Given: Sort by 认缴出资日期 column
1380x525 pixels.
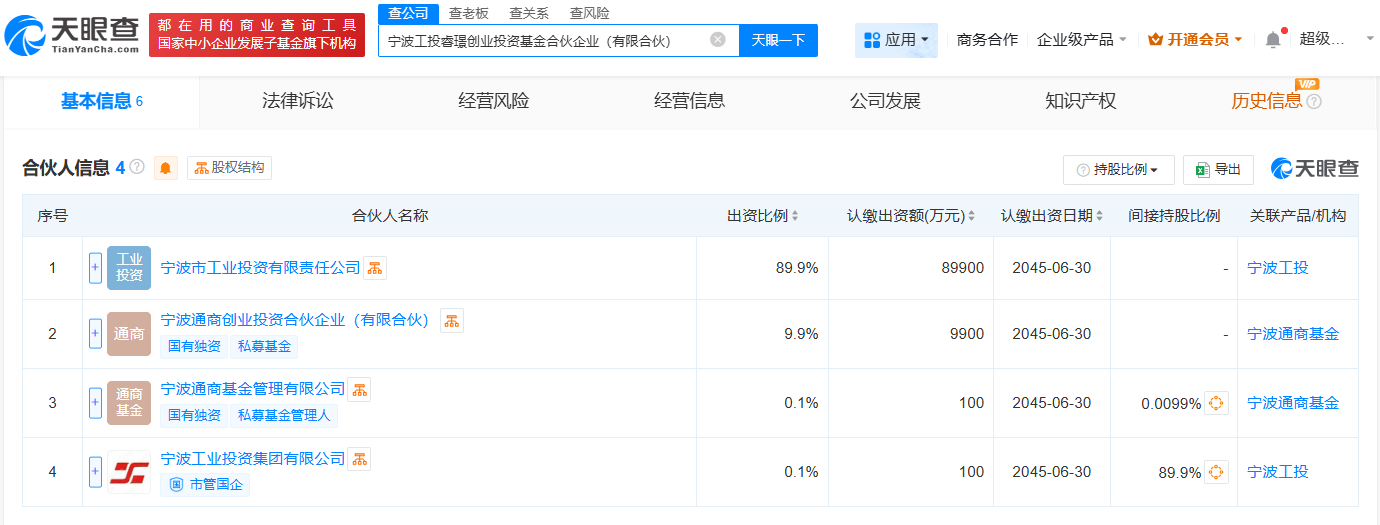Looking at the screenshot, I should pyautogui.click(x=1052, y=216).
